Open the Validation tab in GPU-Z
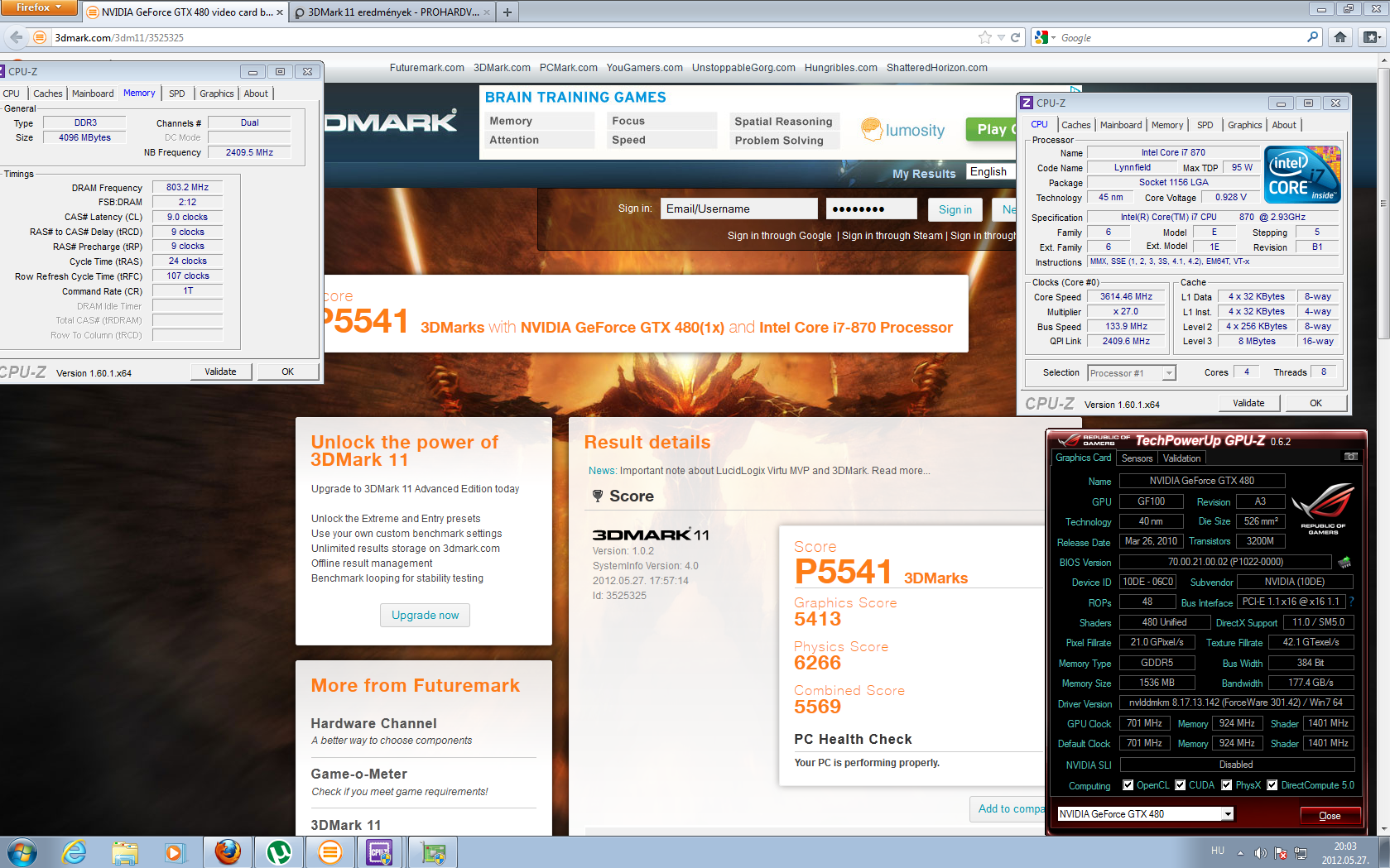 [1181, 458]
